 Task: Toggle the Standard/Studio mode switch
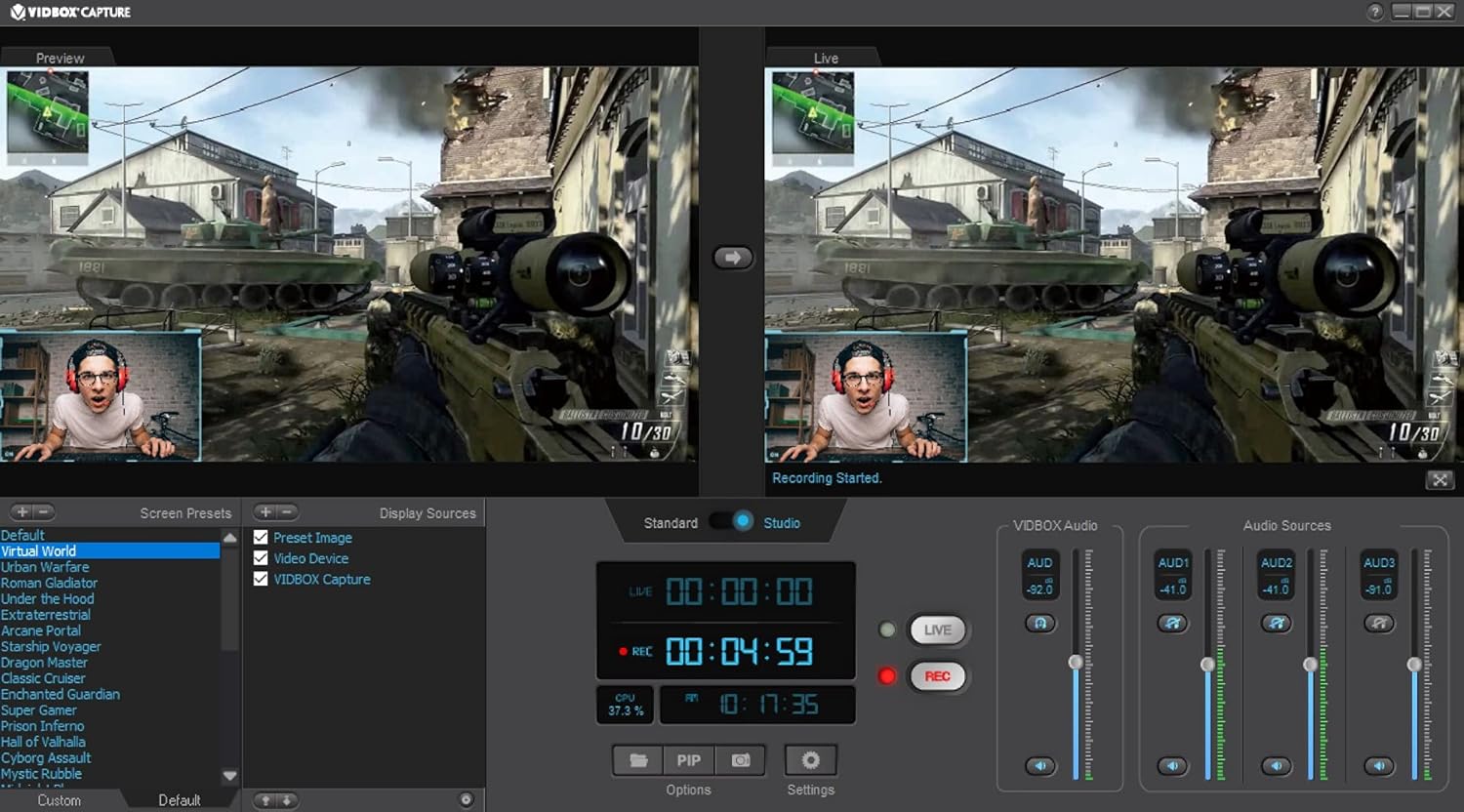click(x=731, y=521)
